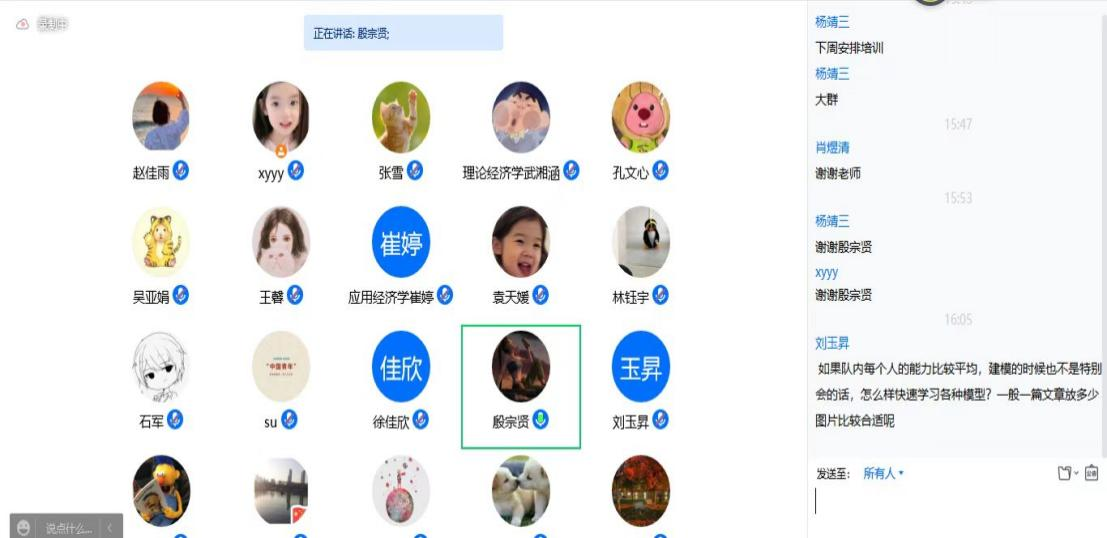Click the recording cloud icon at top left
The width and height of the screenshot is (1107, 538).
(x=23, y=24)
